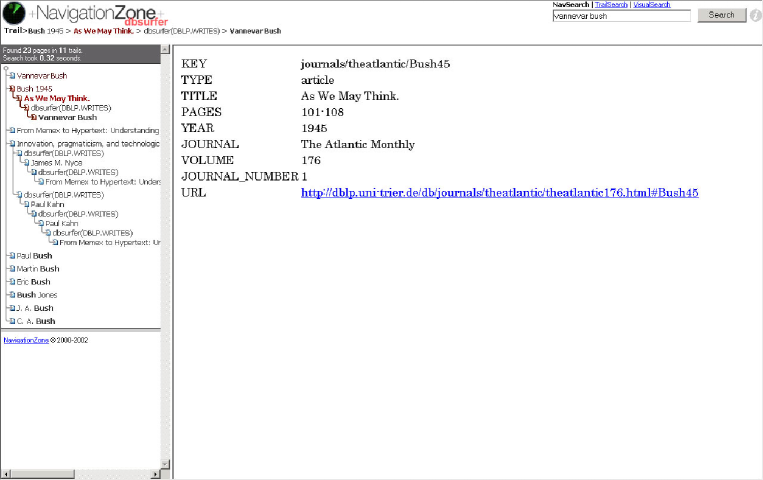Screen dimensions: 763x480
Task: Click the JOURNAL value The Atlantic Monthly
Action: tap(358, 145)
